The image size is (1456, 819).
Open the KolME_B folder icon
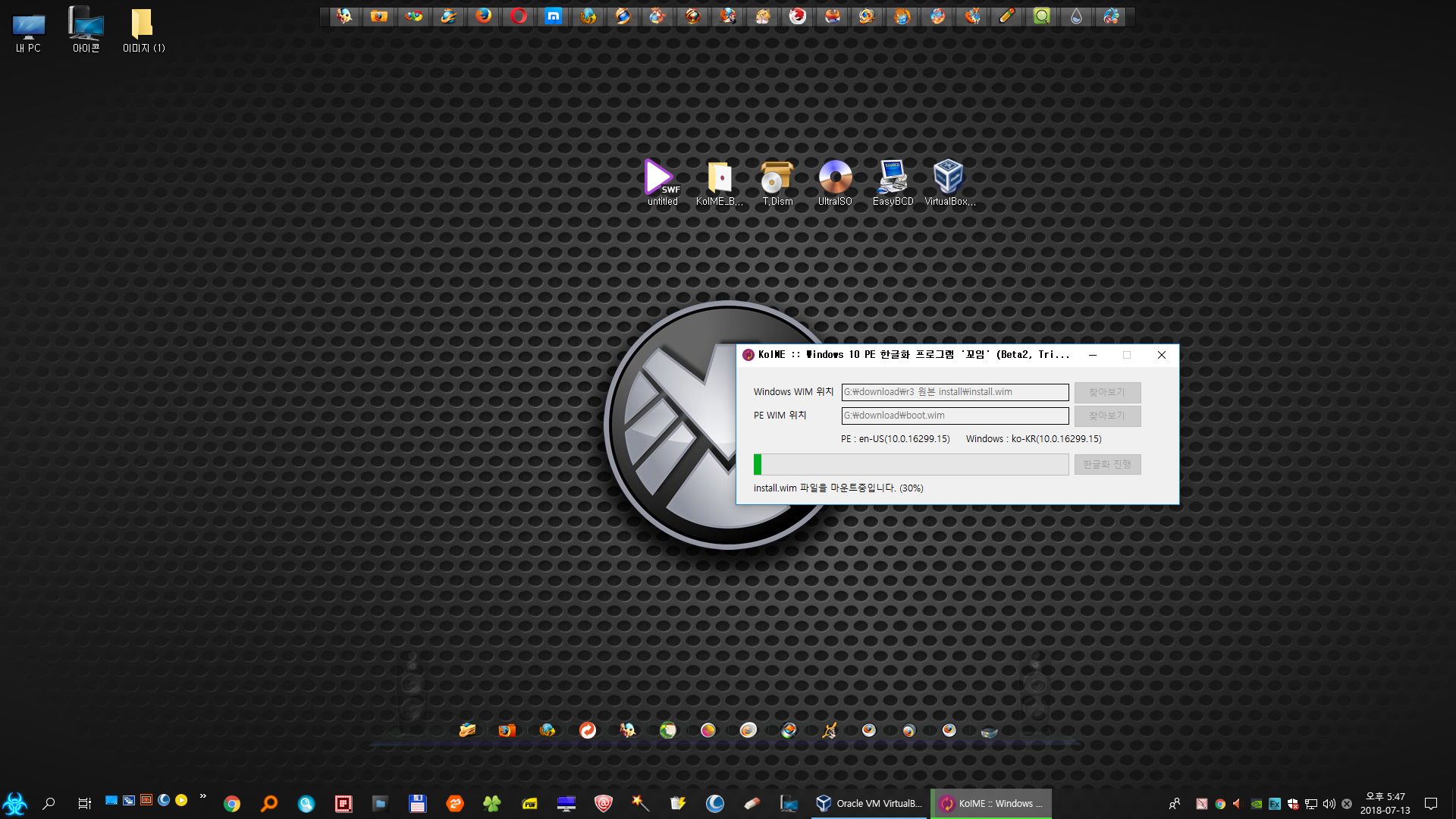point(719,182)
